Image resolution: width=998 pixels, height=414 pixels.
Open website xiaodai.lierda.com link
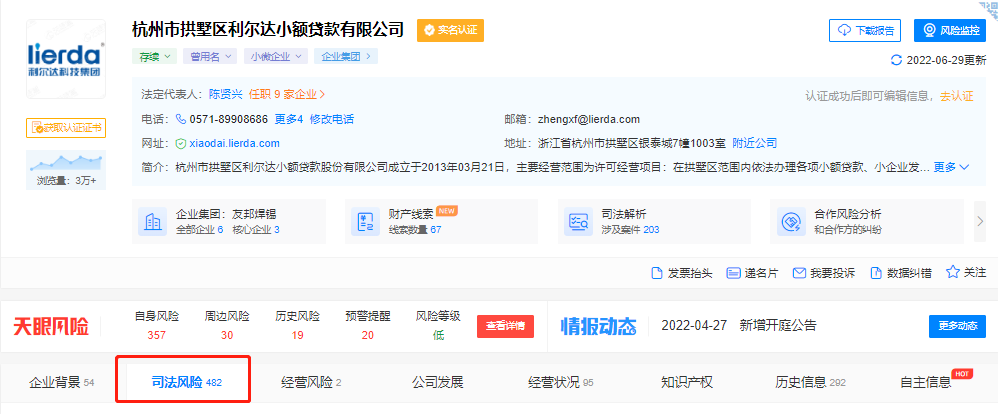coord(234,143)
